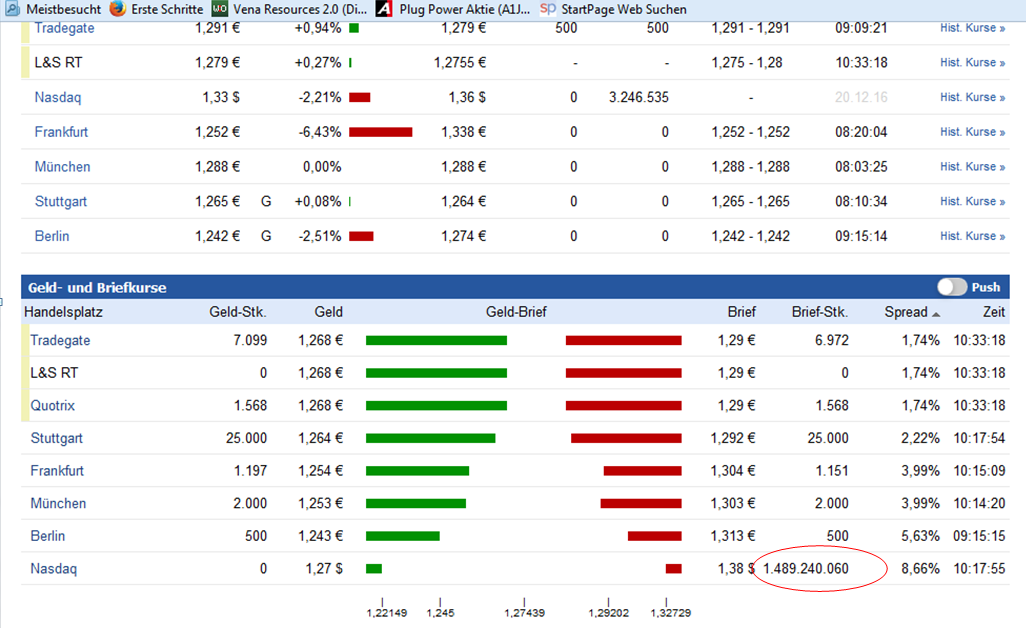Open the Stuttgart link in upper table

60,201
